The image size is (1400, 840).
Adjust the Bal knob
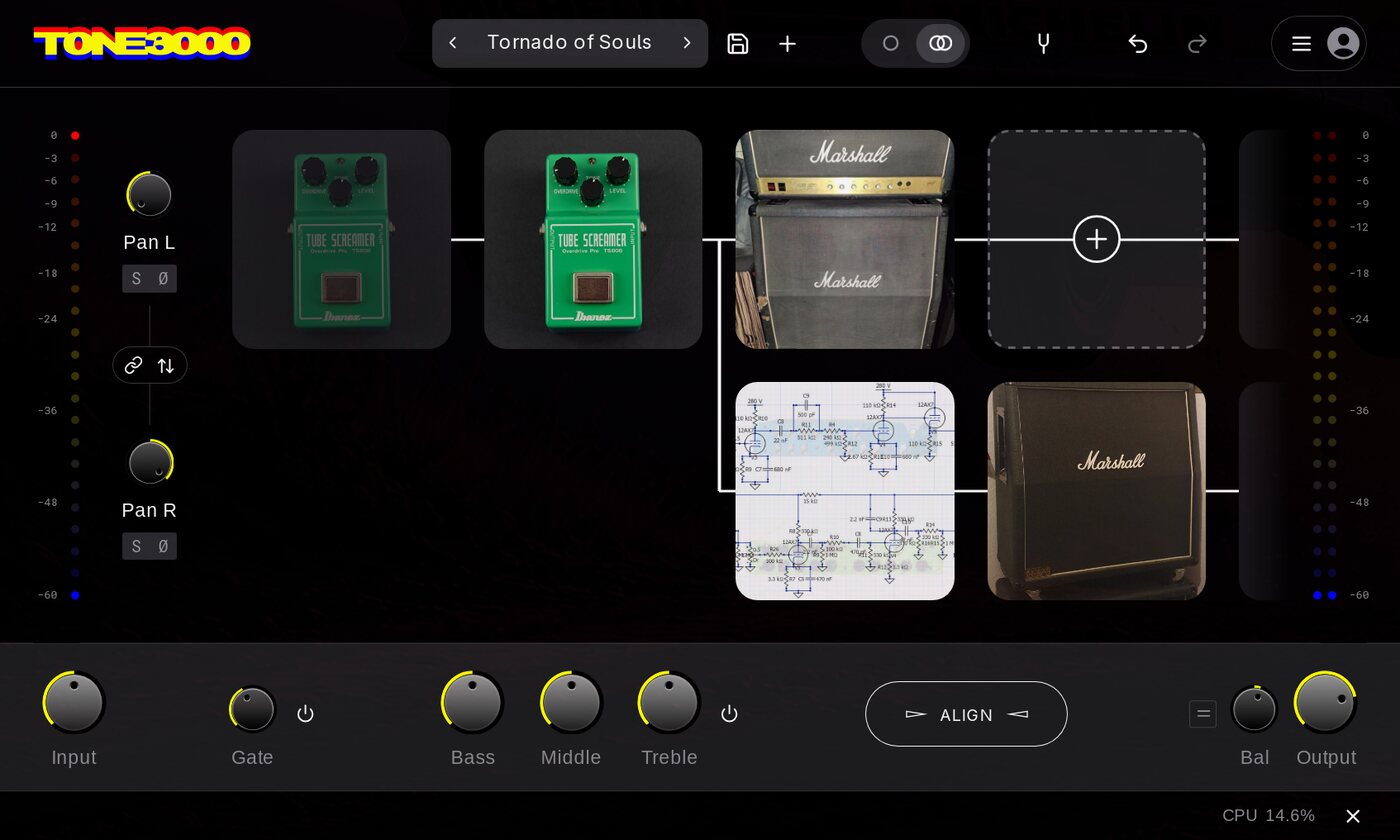click(1254, 709)
